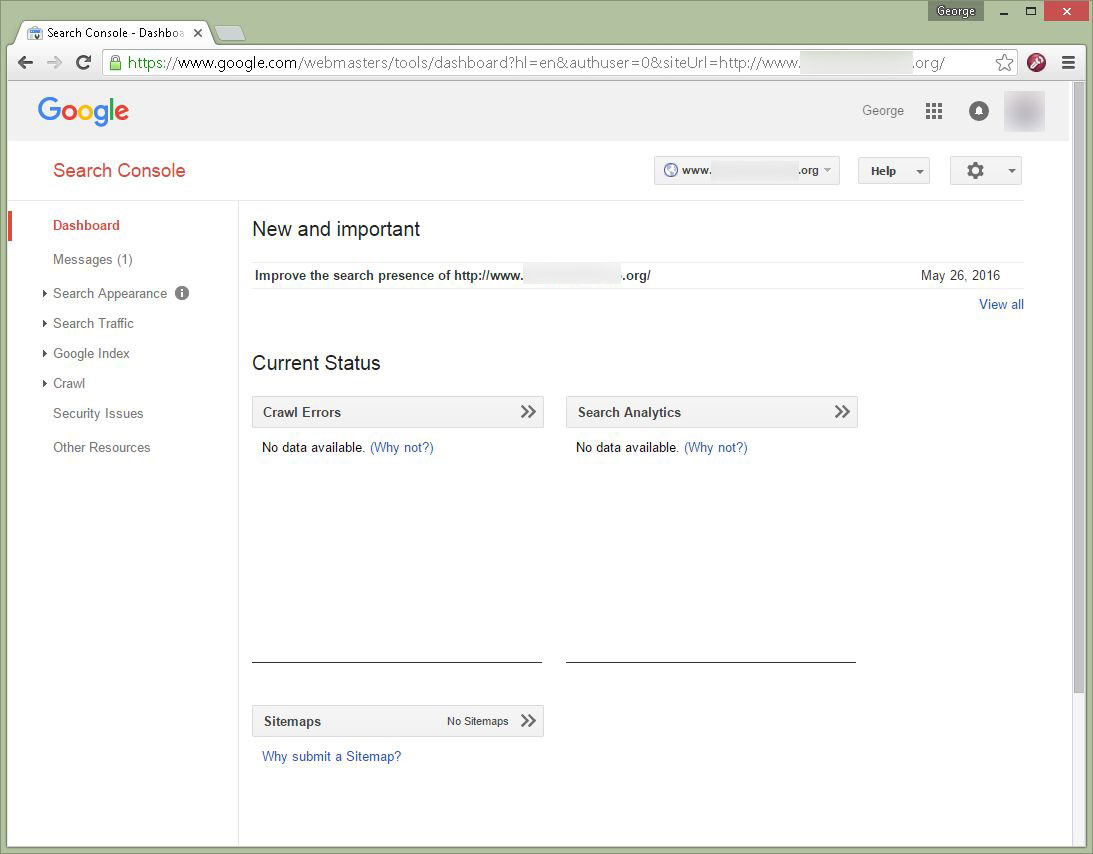The width and height of the screenshot is (1093, 854).
Task: Open the site property selector dropdown
Action: pyautogui.click(x=747, y=171)
